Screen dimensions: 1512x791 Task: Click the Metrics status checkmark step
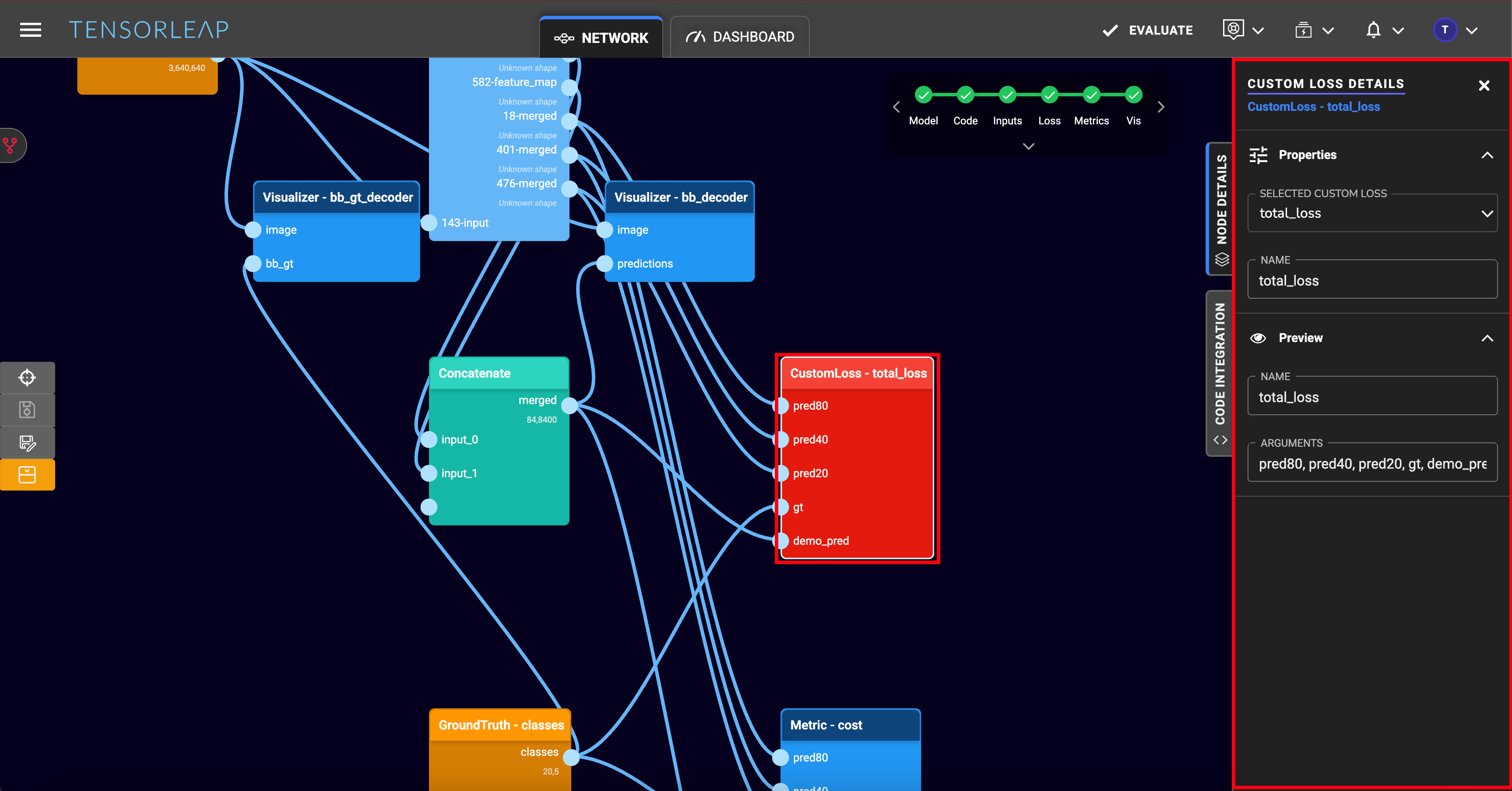click(x=1091, y=95)
